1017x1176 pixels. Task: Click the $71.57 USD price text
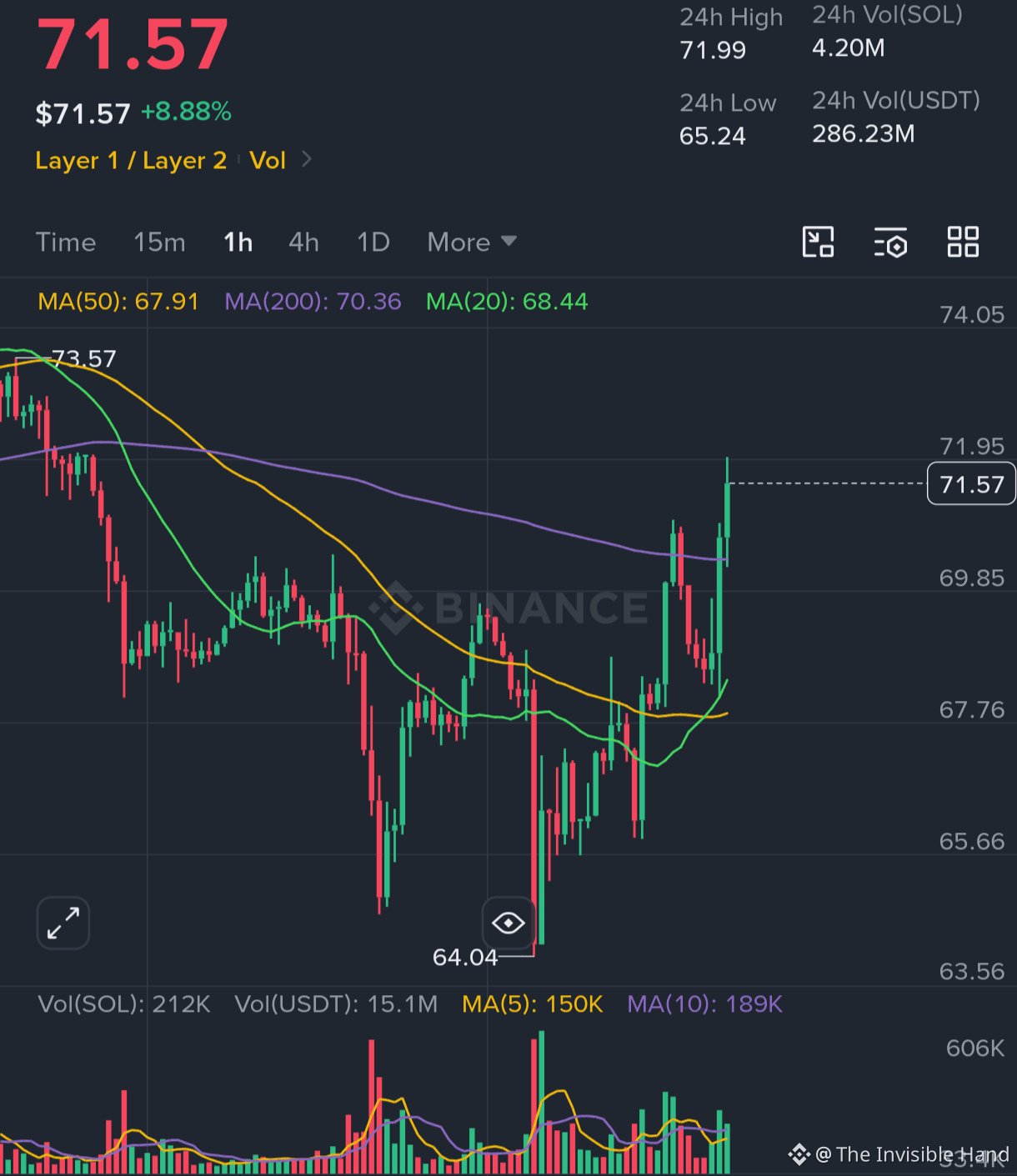pos(83,113)
